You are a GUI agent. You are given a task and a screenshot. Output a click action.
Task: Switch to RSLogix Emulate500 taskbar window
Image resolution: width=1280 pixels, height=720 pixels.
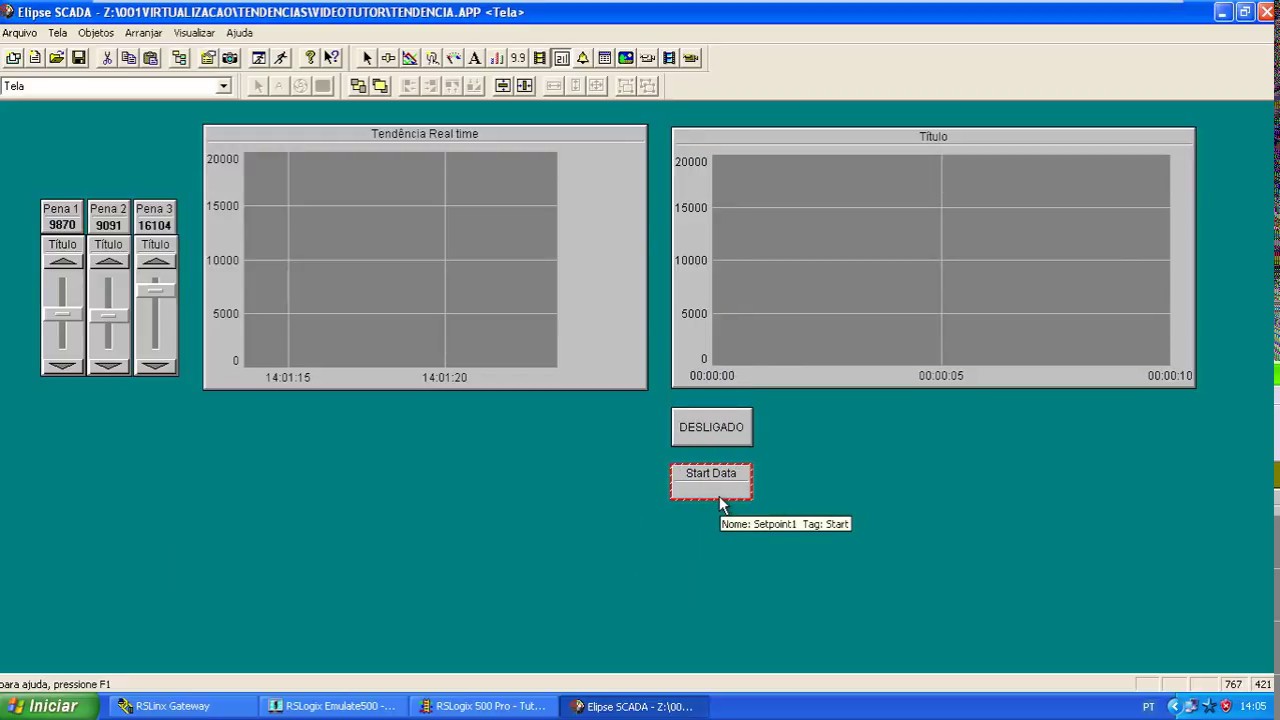(x=335, y=706)
